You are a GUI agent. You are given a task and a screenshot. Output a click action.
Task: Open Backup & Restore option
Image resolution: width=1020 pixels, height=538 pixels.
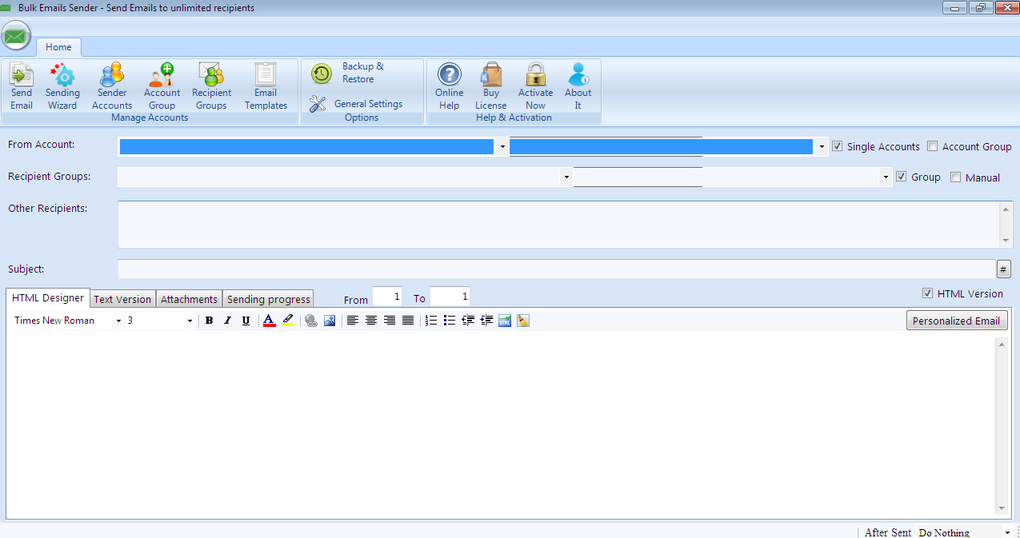tap(347, 73)
